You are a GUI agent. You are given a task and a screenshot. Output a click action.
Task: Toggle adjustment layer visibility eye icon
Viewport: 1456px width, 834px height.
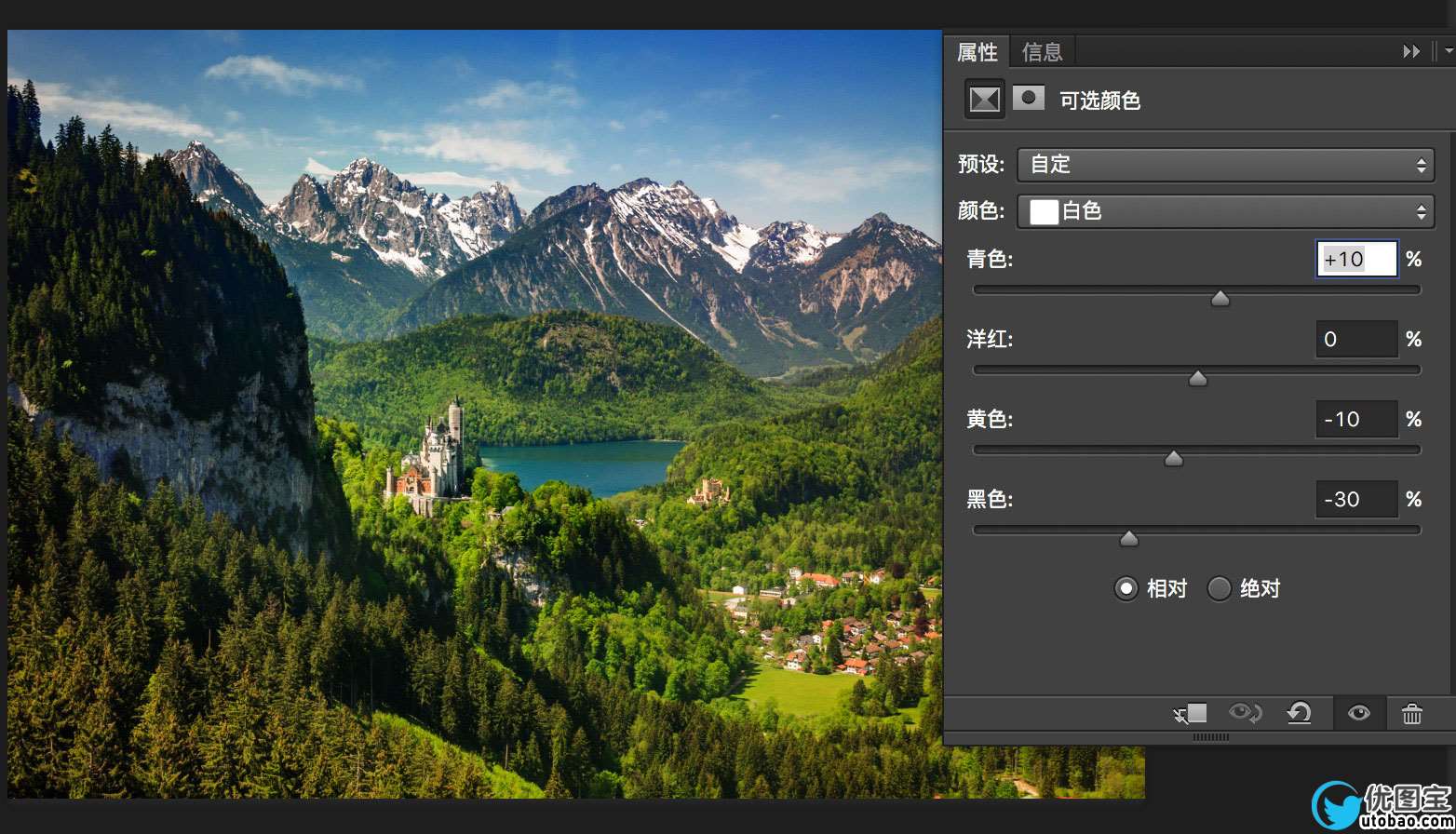pos(1358,714)
